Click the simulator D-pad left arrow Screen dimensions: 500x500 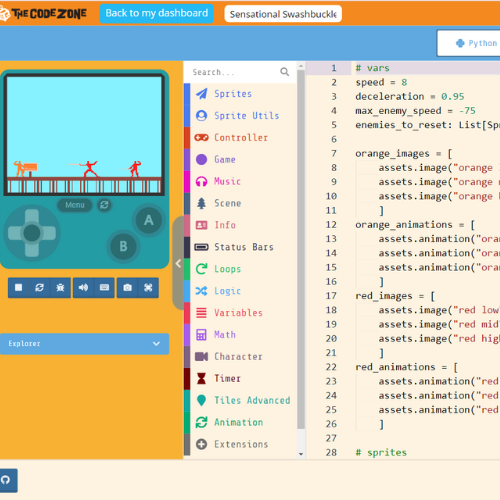pyautogui.click(x=15, y=233)
